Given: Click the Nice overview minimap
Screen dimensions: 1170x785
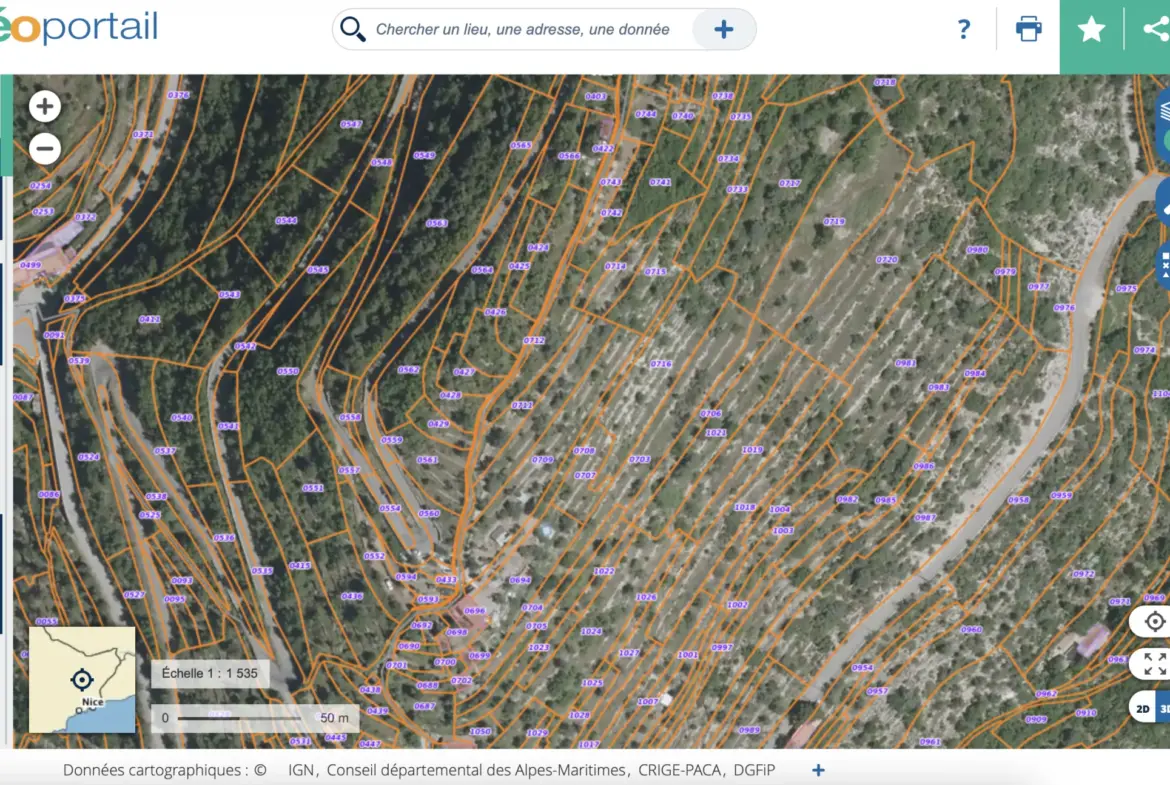Looking at the screenshot, I should click(82, 679).
